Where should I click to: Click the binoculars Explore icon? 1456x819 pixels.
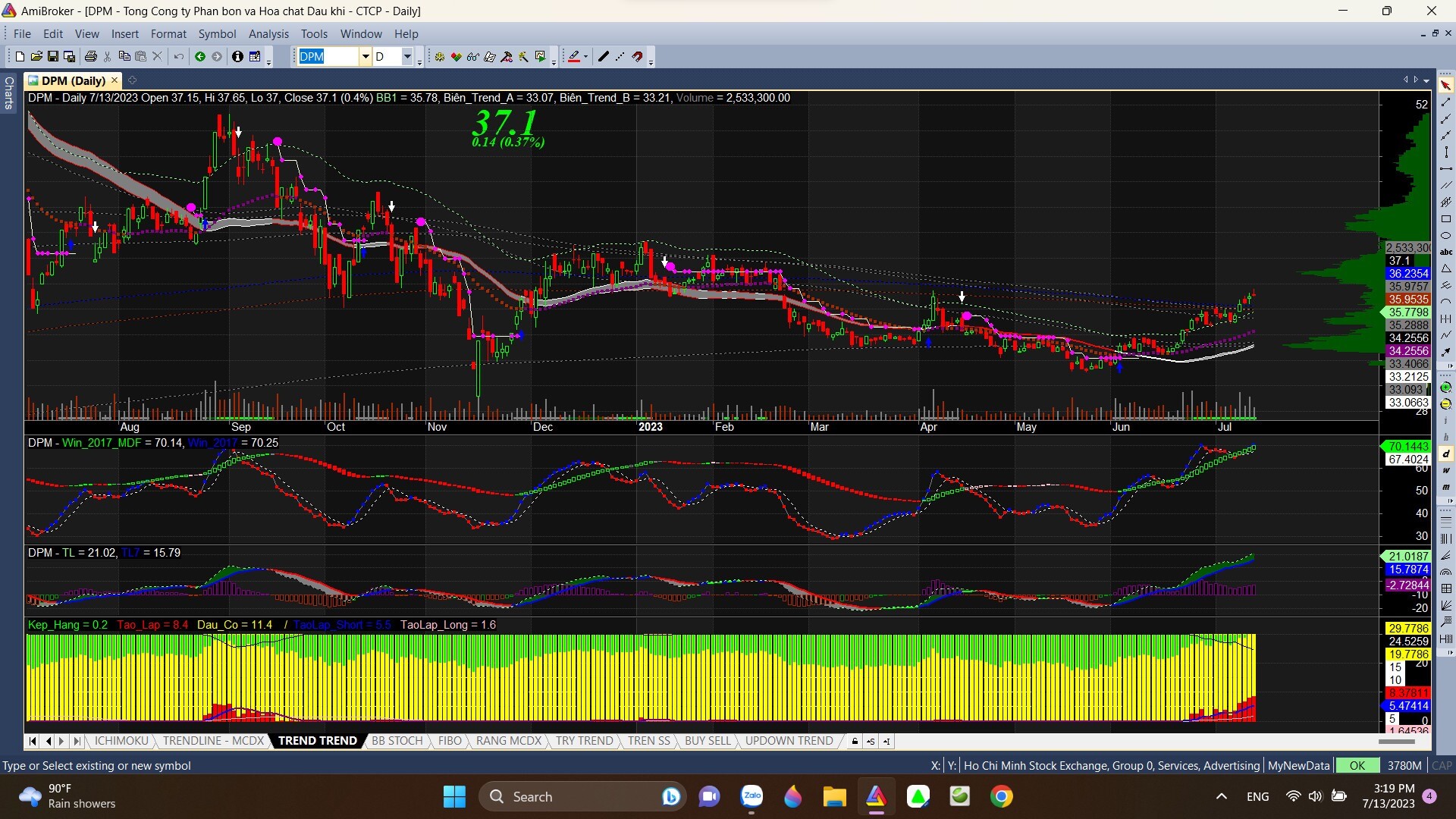472,56
